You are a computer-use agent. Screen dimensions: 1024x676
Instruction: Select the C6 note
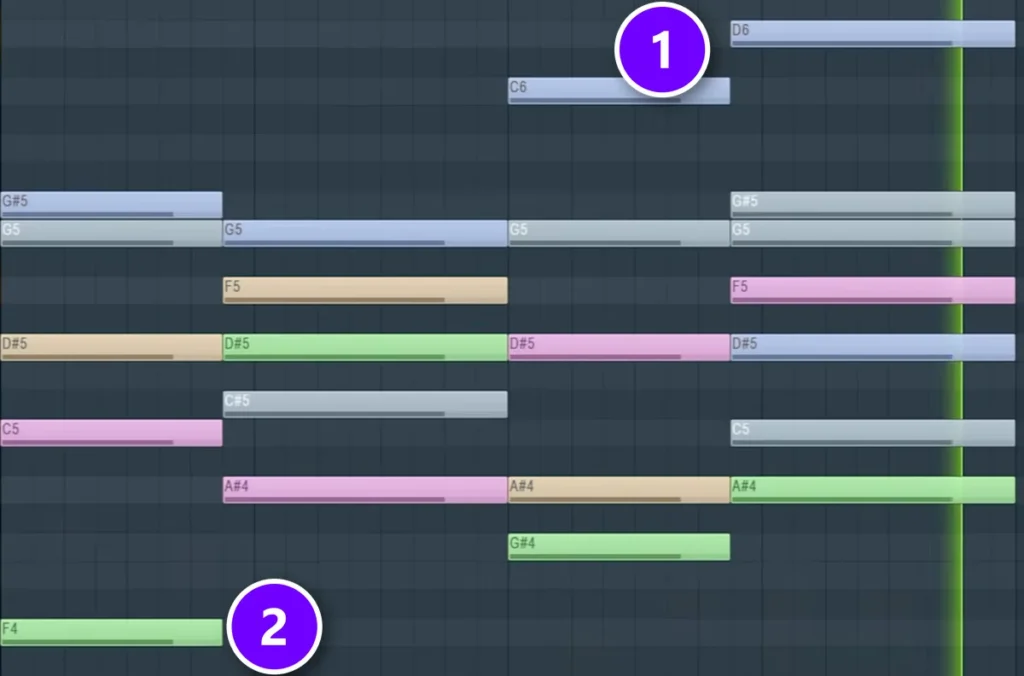(618, 91)
